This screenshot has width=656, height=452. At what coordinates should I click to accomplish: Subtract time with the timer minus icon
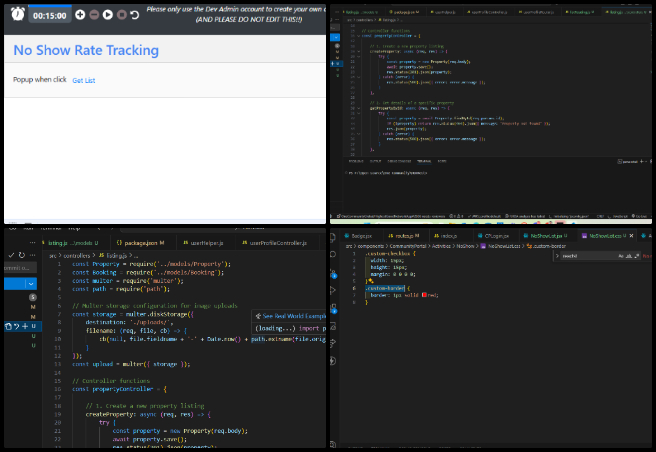(x=94, y=15)
